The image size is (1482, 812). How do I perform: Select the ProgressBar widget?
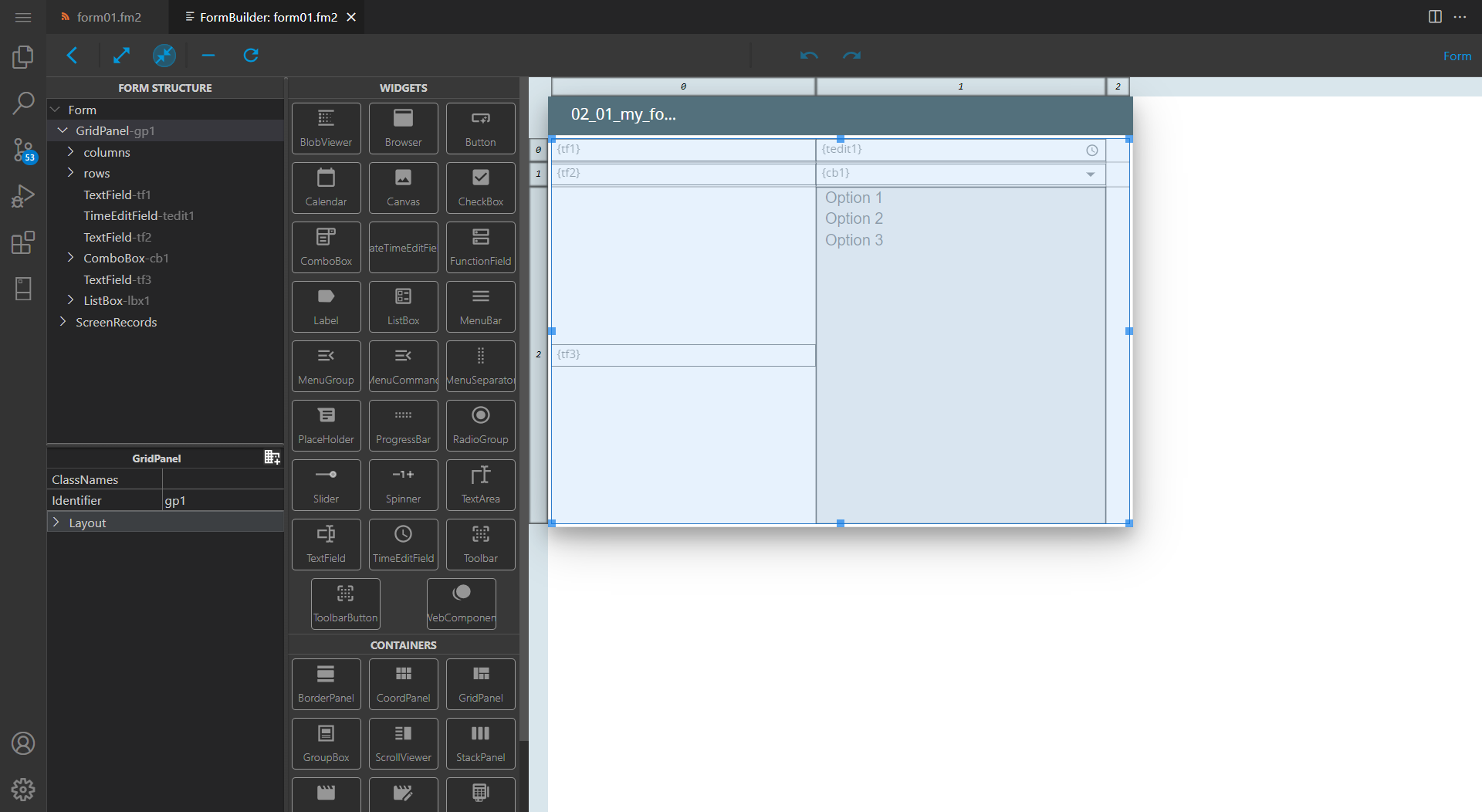(x=403, y=425)
